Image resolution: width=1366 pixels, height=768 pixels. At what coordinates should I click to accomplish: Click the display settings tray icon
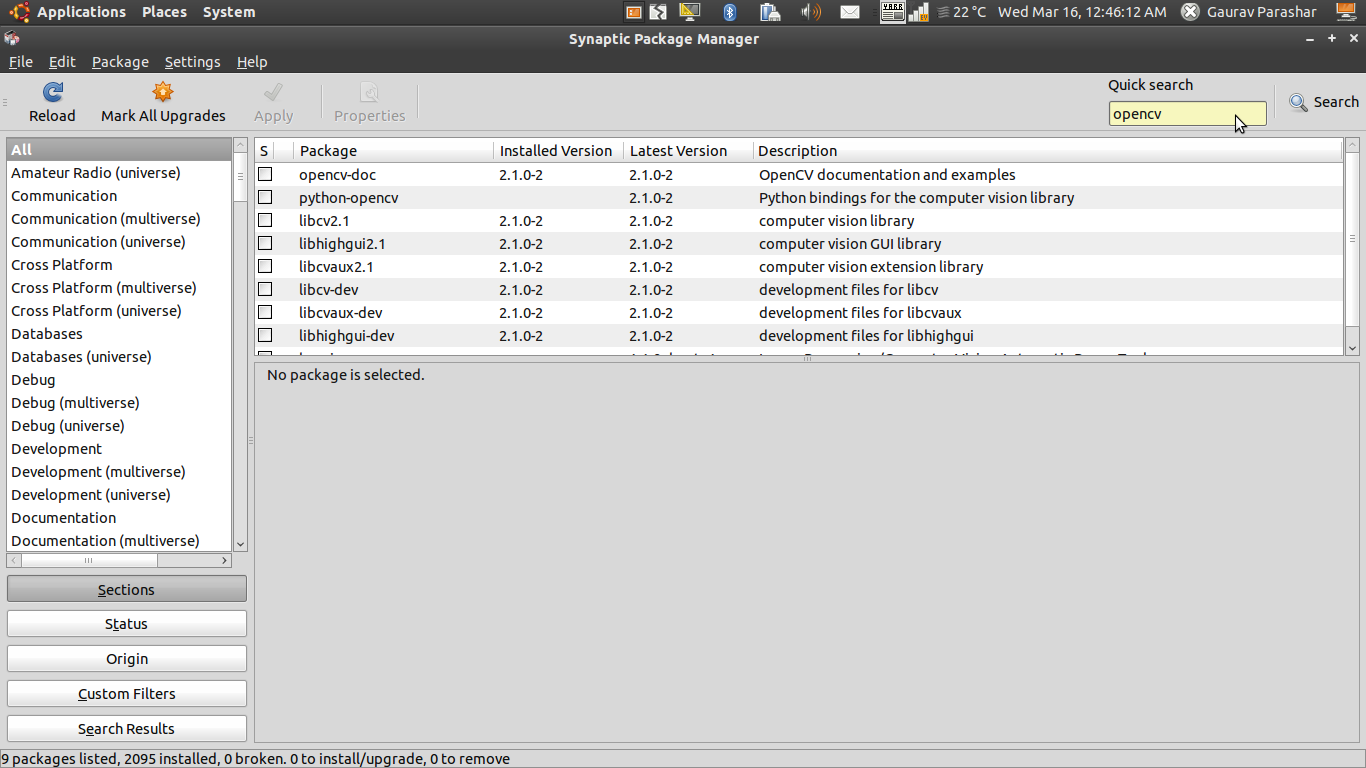coord(690,12)
